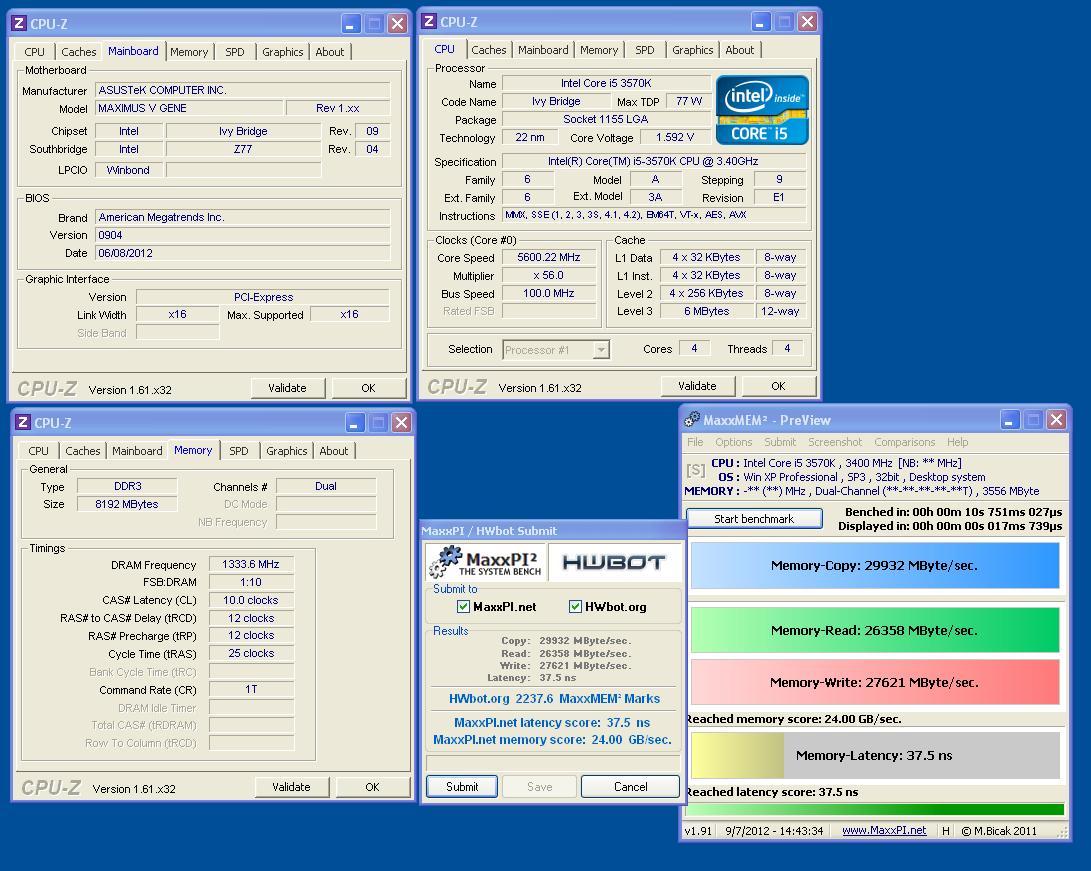This screenshot has height=871, width=1091.
Task: Open the Comparisons menu in MaxxMEM²
Action: click(905, 442)
